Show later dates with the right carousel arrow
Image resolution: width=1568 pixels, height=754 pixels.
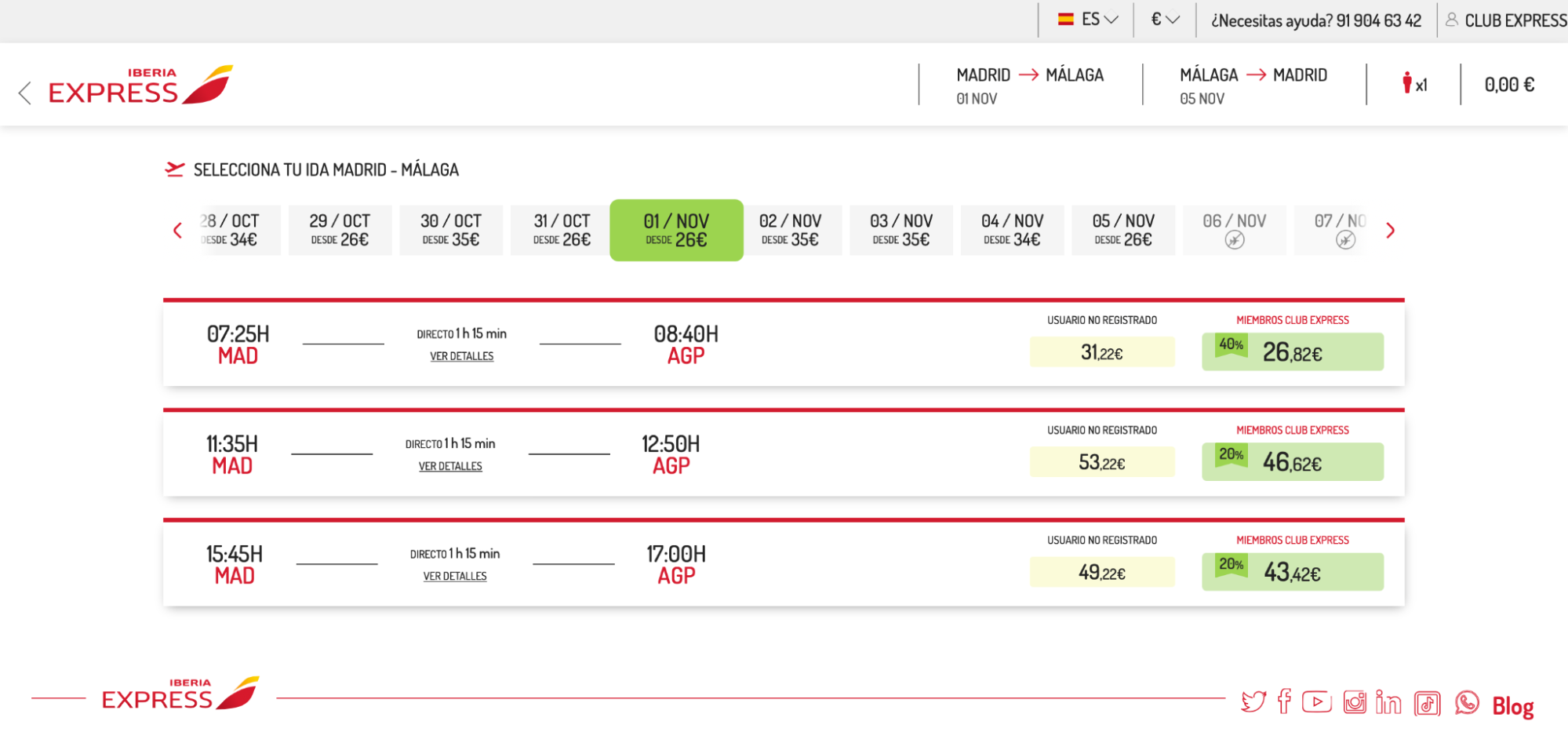[x=1391, y=231]
